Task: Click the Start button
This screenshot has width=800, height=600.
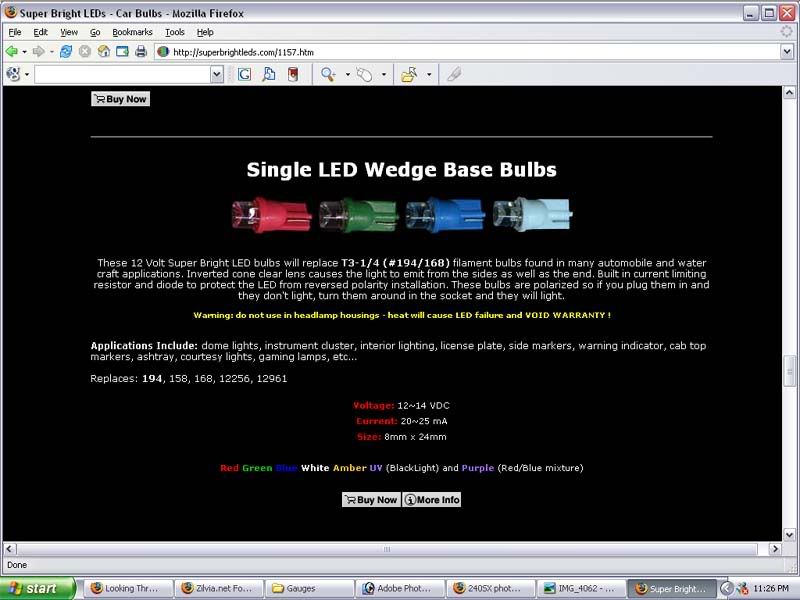Action: tap(37, 588)
